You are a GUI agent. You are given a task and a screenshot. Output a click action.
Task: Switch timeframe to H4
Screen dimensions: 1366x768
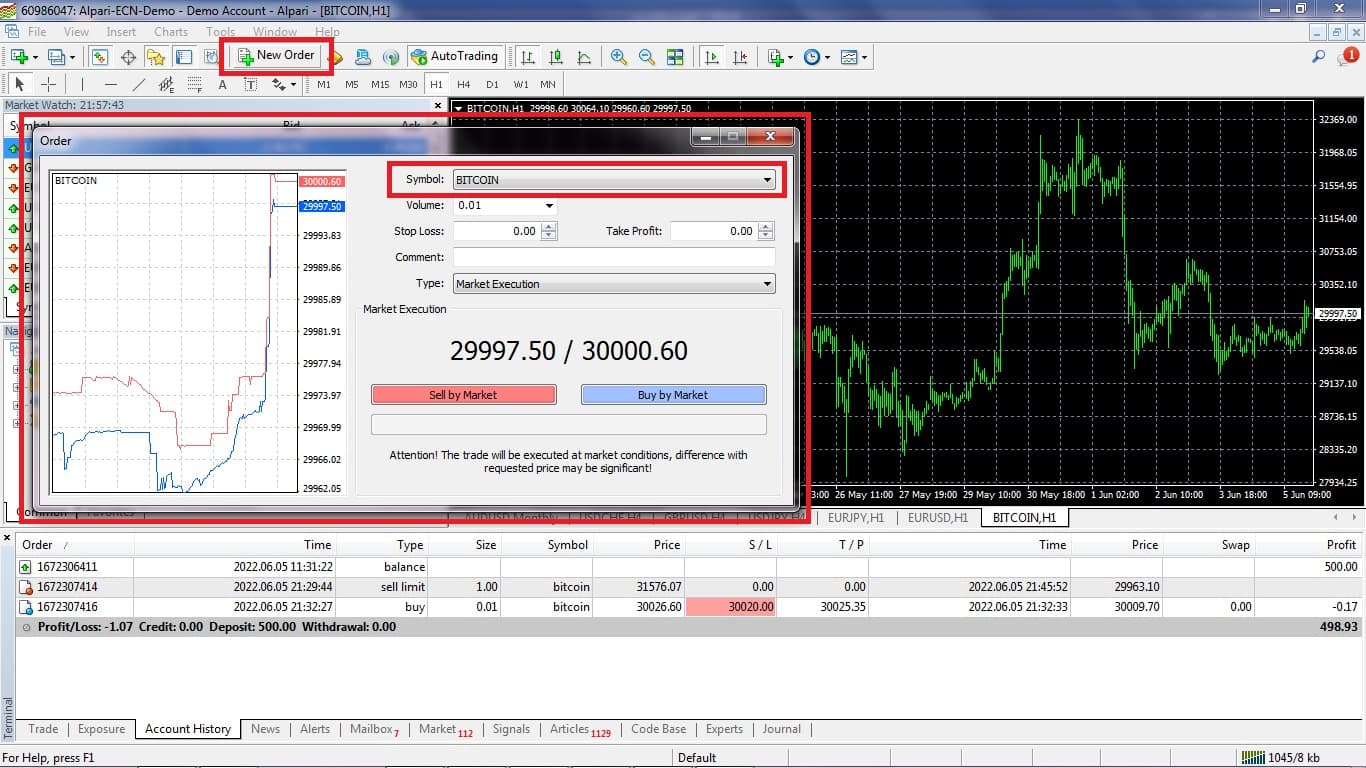point(464,85)
